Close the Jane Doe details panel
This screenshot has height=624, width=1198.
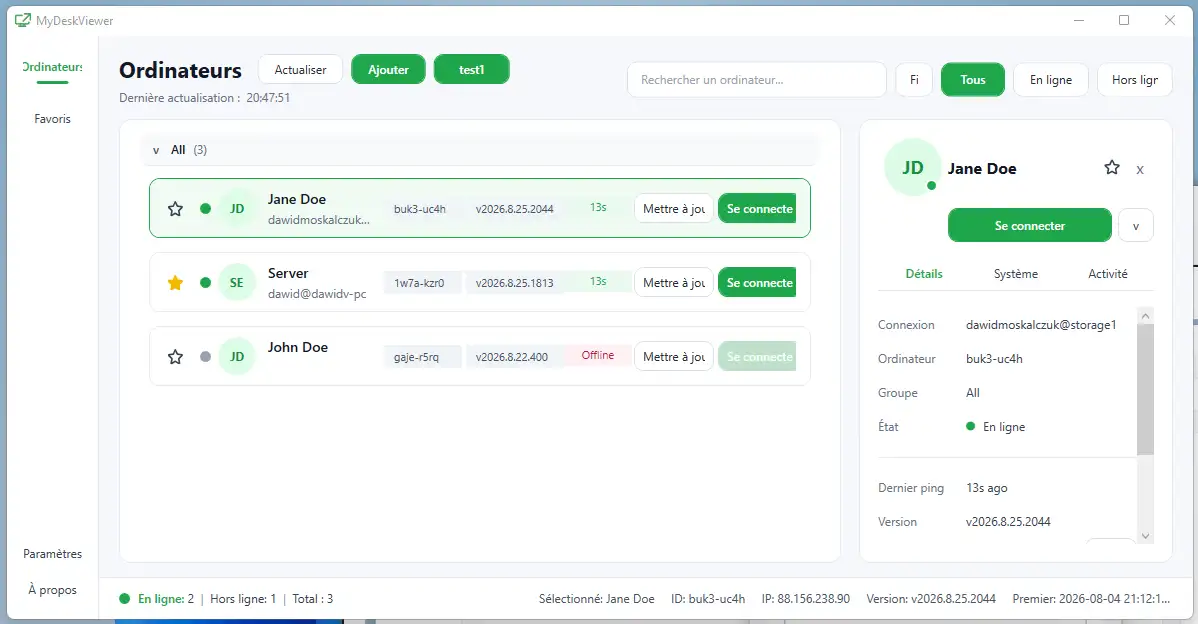[1140, 170]
